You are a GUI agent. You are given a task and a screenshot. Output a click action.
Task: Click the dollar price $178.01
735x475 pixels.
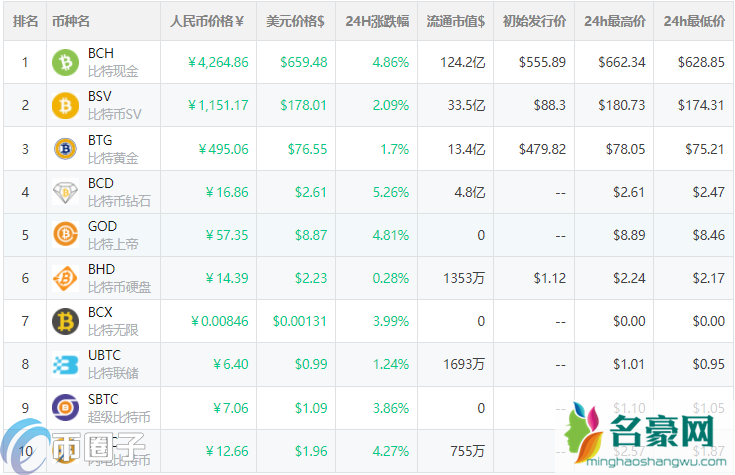point(303,106)
